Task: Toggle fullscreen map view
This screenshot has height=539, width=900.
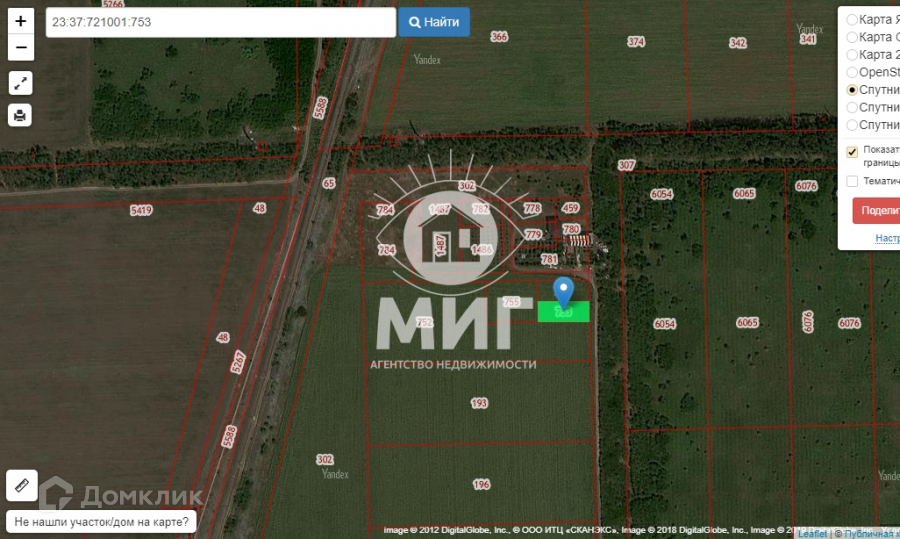Action: 21,83
